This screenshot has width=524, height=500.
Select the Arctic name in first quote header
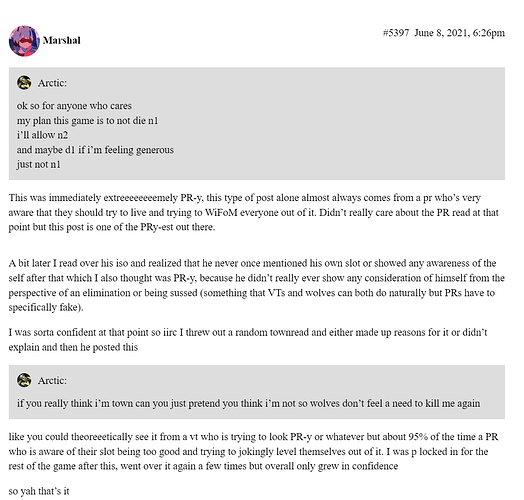pyautogui.click(x=52, y=83)
